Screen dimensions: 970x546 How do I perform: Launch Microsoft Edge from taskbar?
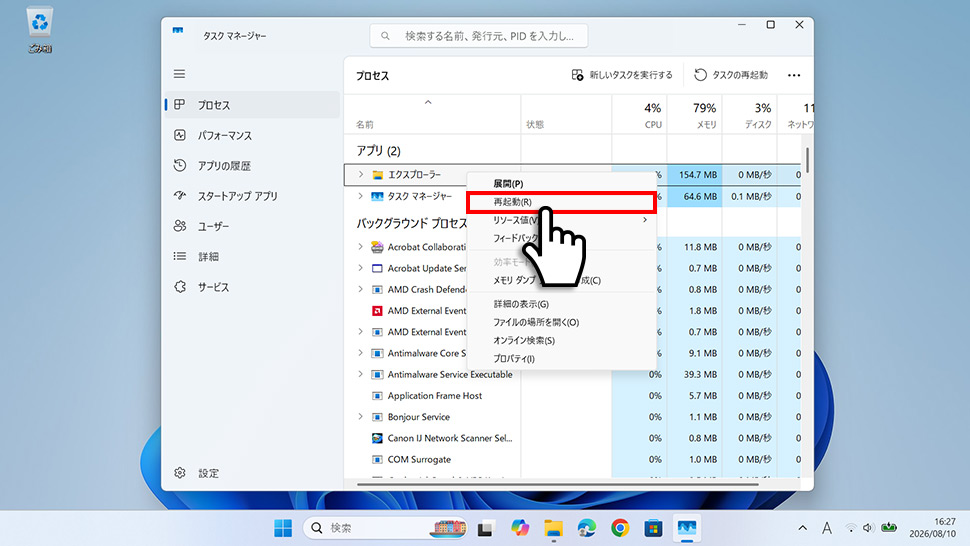tap(586, 528)
